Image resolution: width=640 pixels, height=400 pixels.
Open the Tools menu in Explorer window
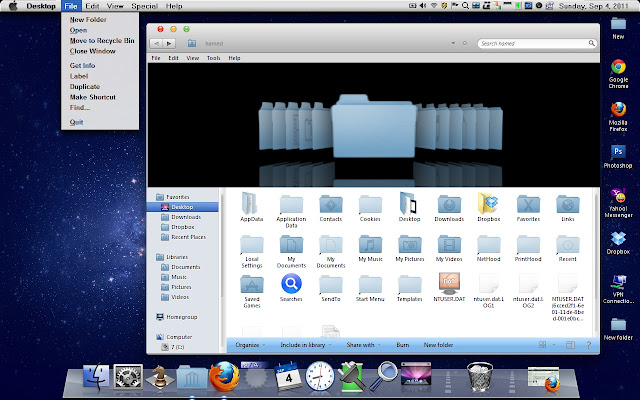[x=213, y=58]
